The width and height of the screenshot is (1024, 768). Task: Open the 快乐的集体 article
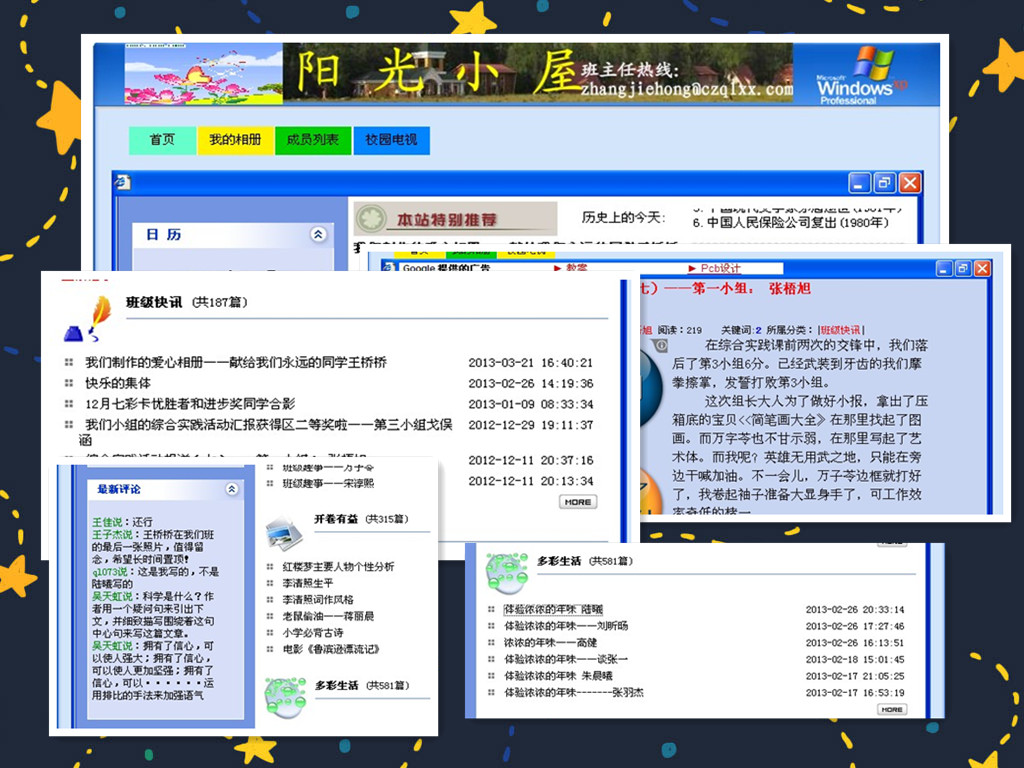[x=118, y=383]
